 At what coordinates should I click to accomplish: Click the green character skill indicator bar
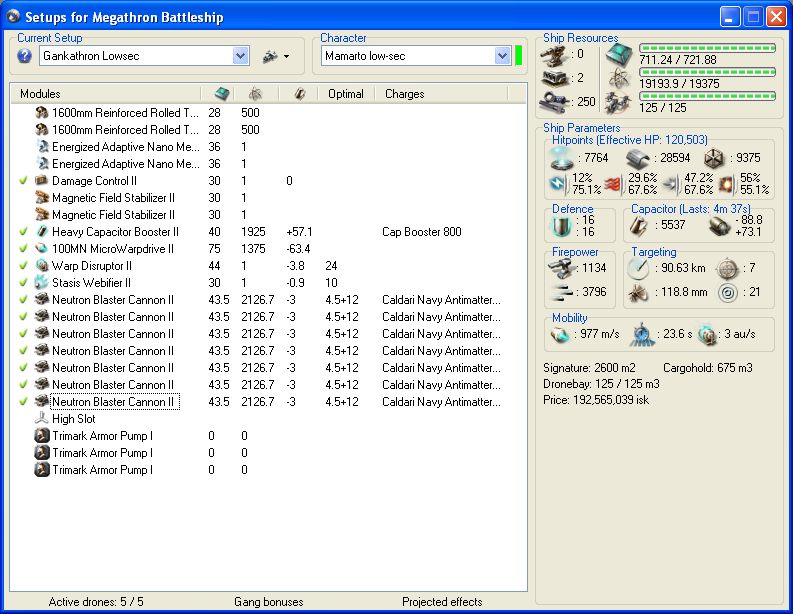pos(519,56)
